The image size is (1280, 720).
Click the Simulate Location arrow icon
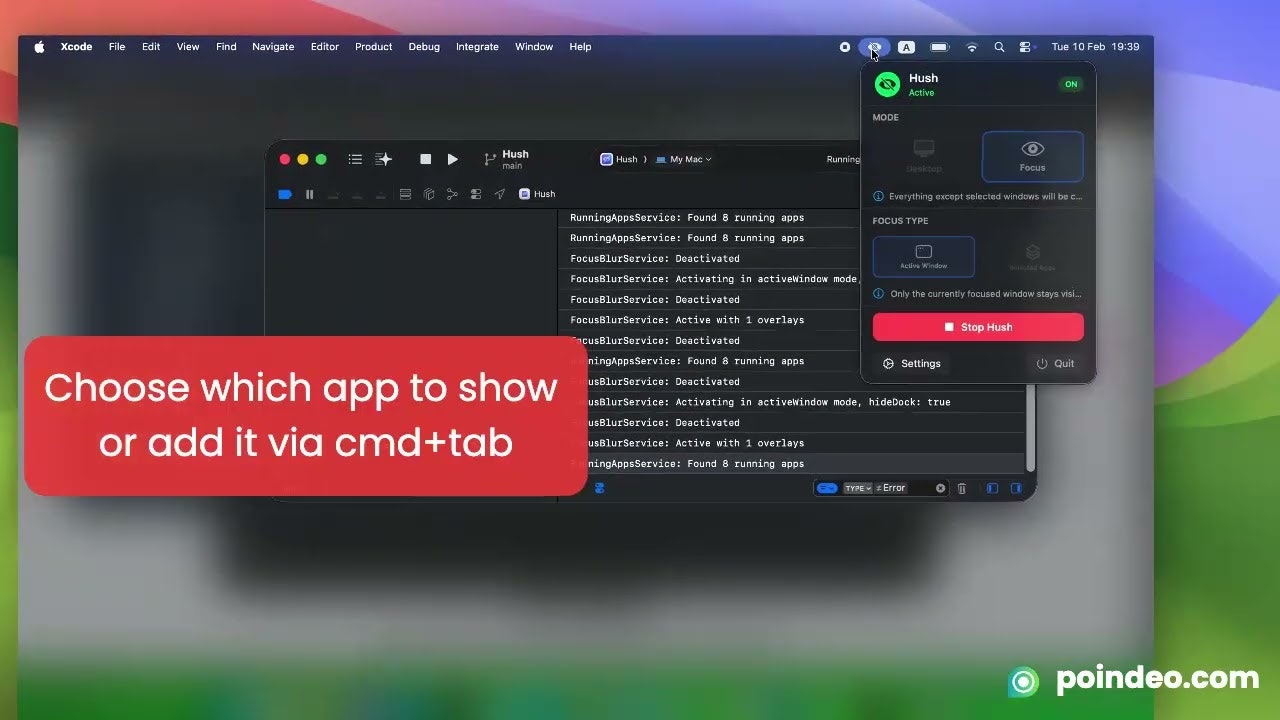[499, 194]
